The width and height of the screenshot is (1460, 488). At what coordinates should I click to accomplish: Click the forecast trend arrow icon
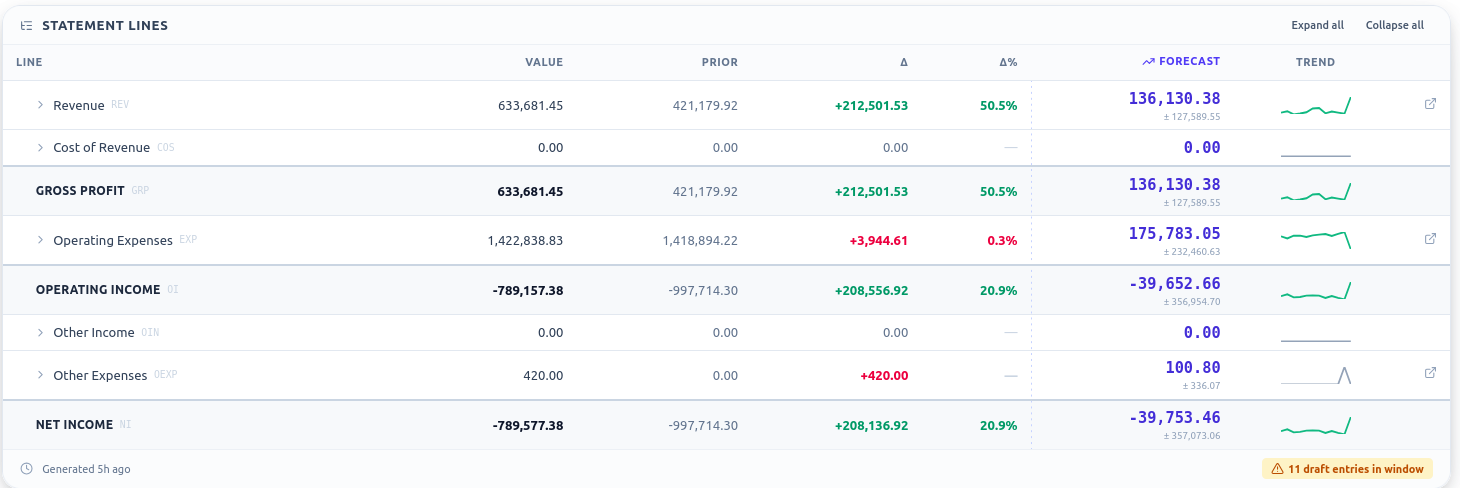point(1148,62)
